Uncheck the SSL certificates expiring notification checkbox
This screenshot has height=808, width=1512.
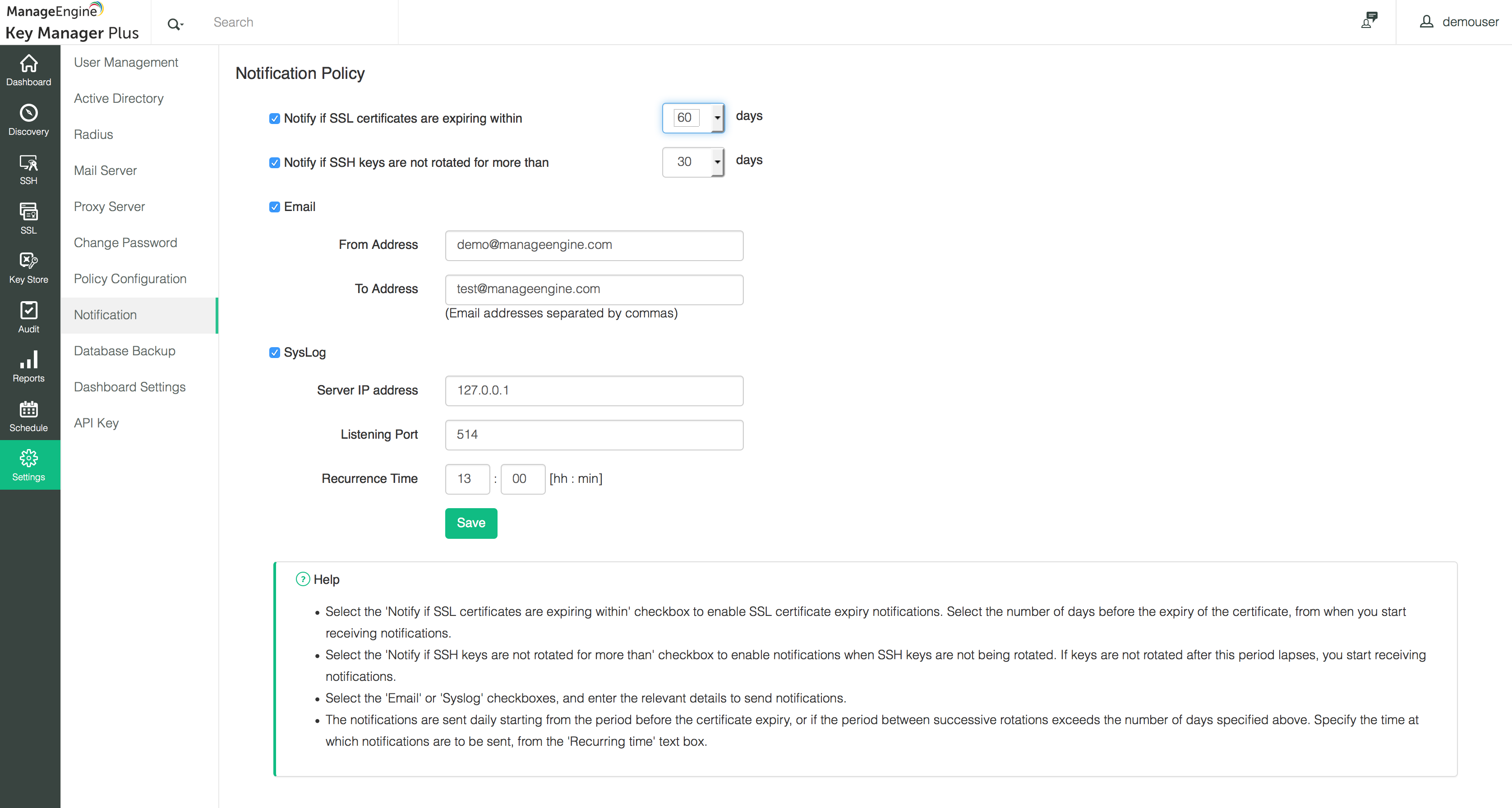point(274,119)
